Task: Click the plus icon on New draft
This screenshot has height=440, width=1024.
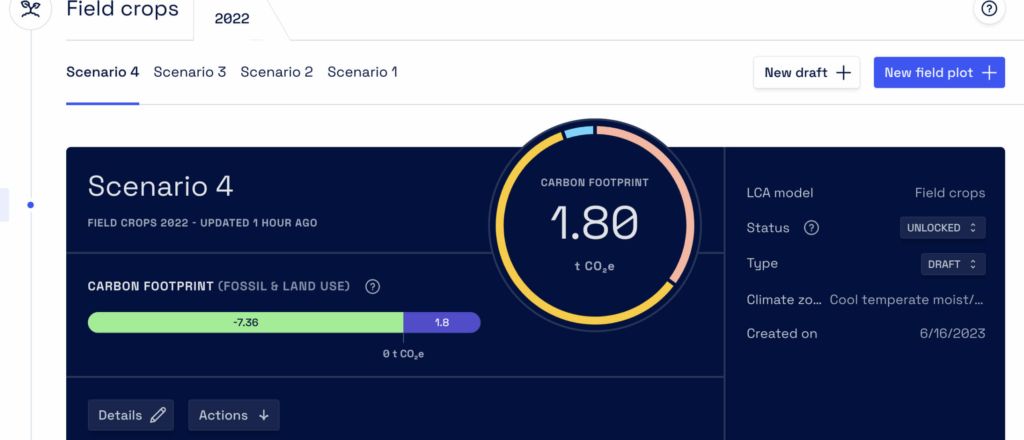Action: (844, 72)
